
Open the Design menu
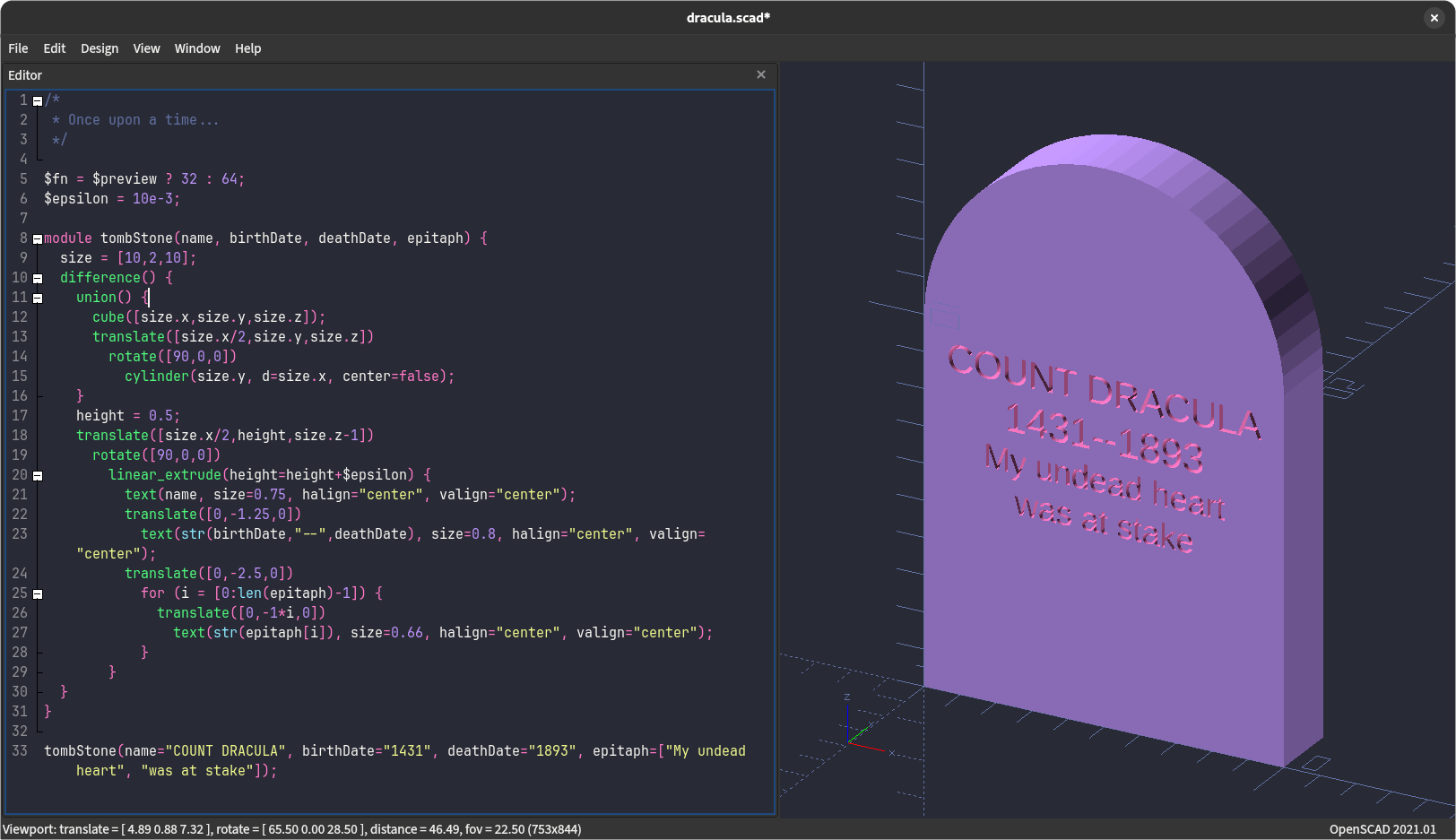click(99, 48)
